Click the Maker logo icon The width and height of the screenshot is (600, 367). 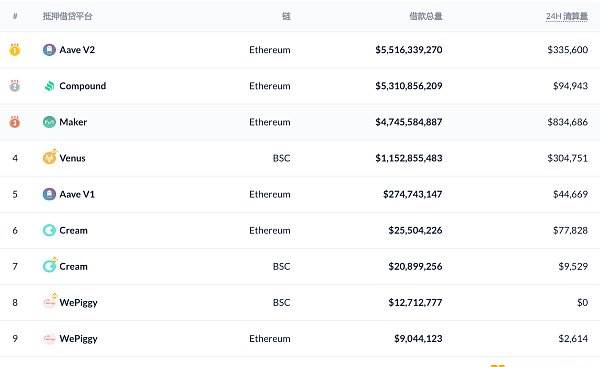click(49, 122)
